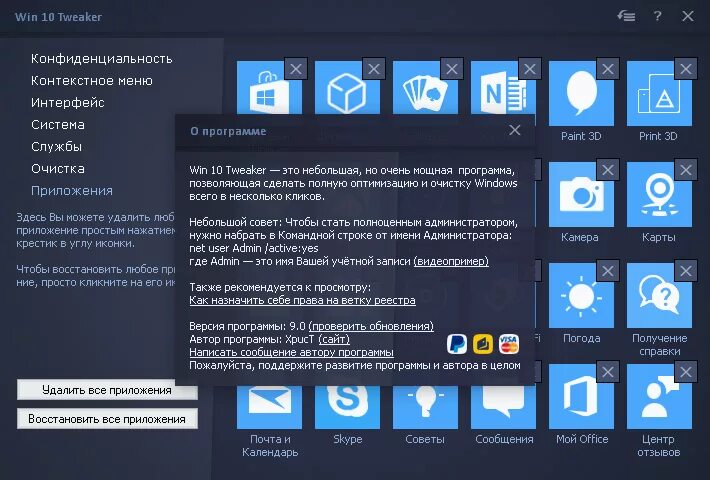710x480 pixels.
Task: Click the Почта и Календарь app tile
Action: (269, 407)
